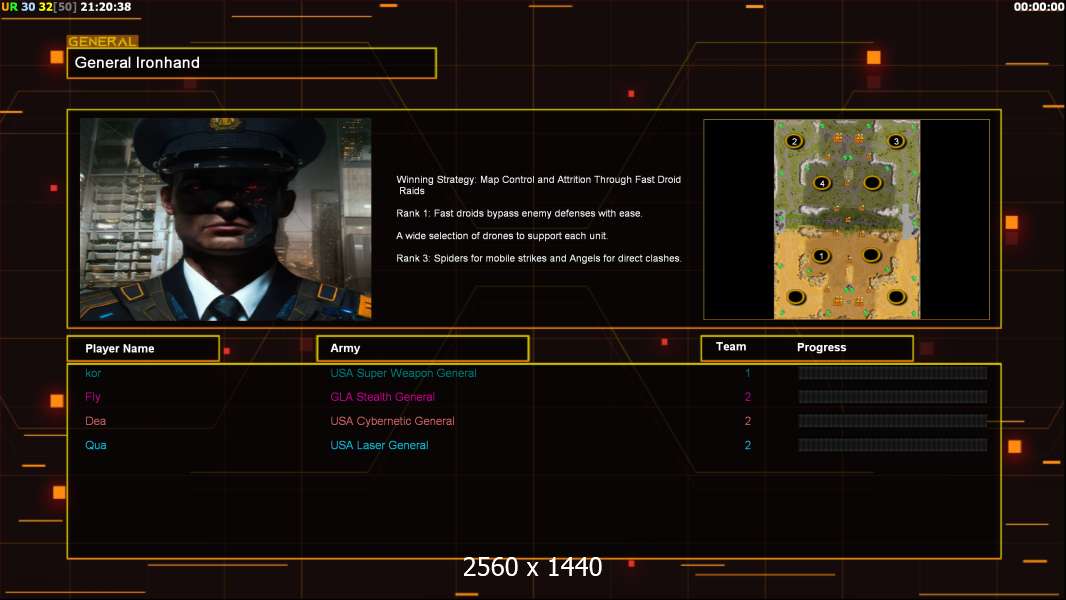This screenshot has width=1066, height=600.
Task: Click start position 3 on the map
Action: 896,141
